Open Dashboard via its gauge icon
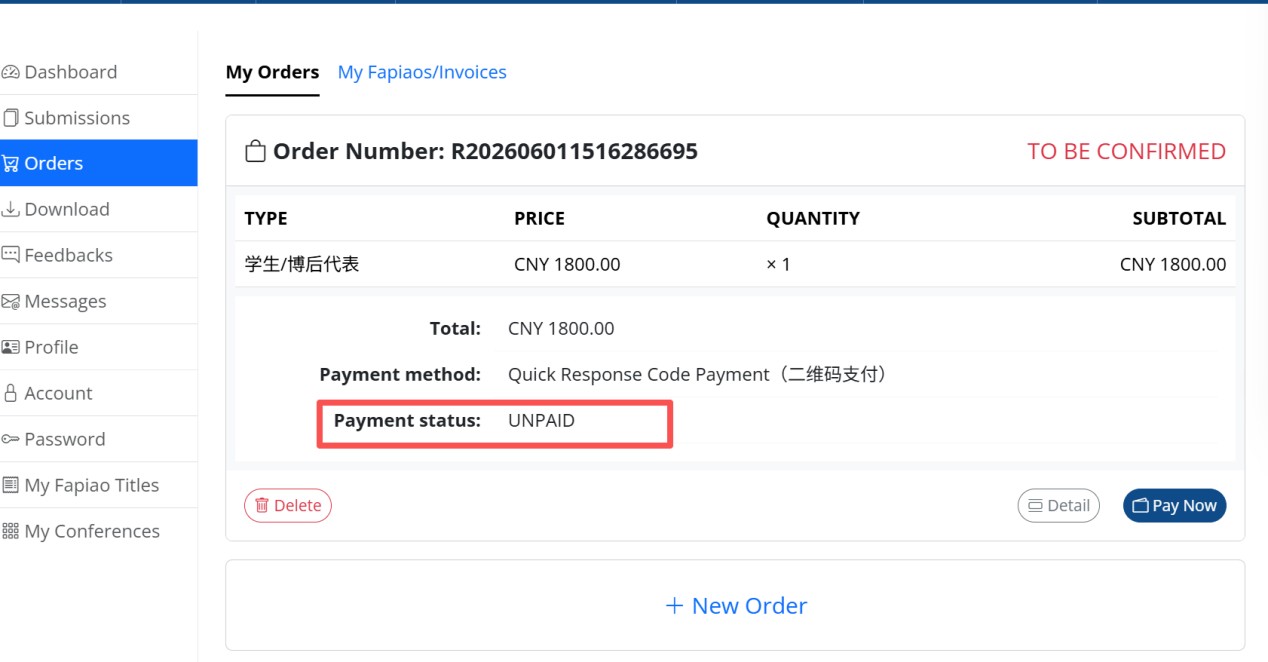The height and width of the screenshot is (662, 1268). click(x=11, y=72)
